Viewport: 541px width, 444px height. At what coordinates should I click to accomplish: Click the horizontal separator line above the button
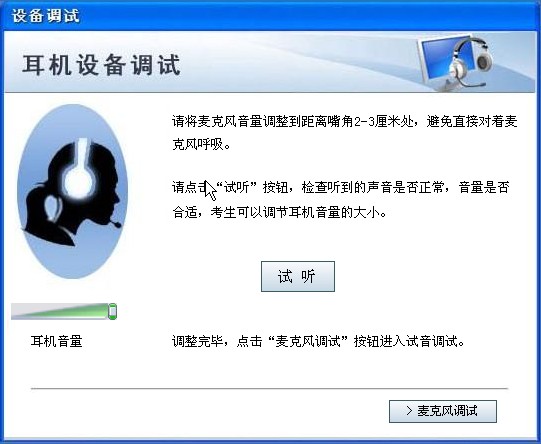pyautogui.click(x=269, y=388)
